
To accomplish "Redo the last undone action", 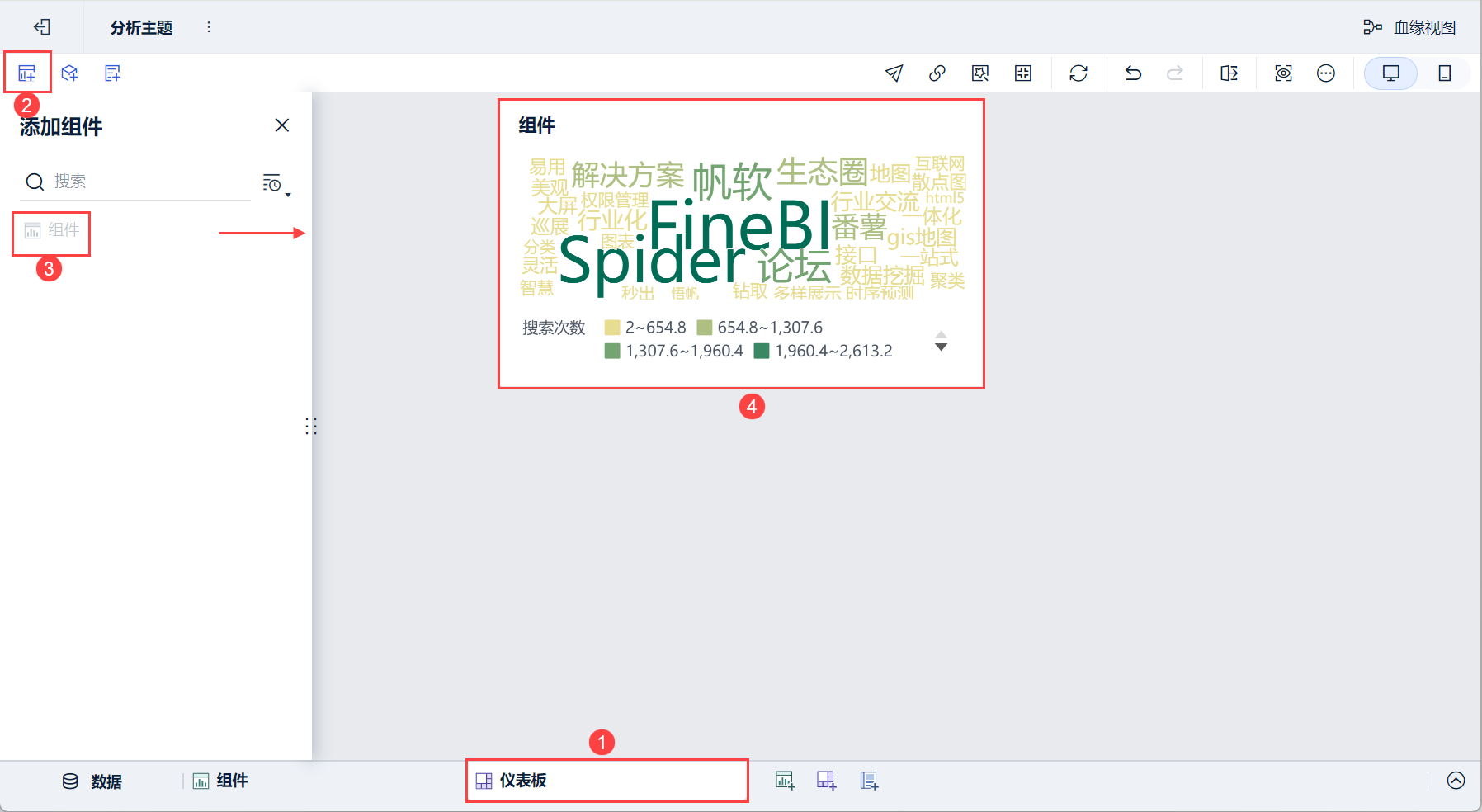I will click(x=1175, y=73).
